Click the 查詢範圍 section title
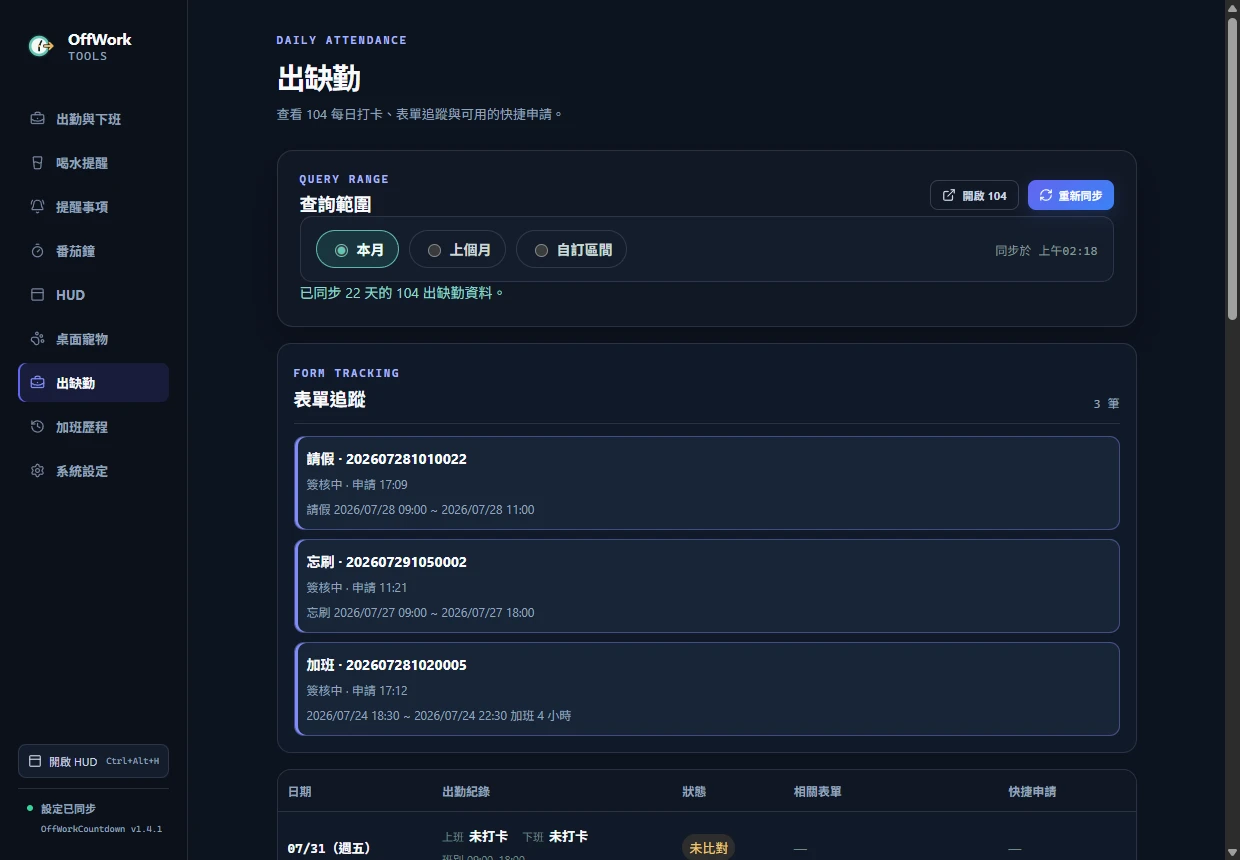 click(x=336, y=204)
